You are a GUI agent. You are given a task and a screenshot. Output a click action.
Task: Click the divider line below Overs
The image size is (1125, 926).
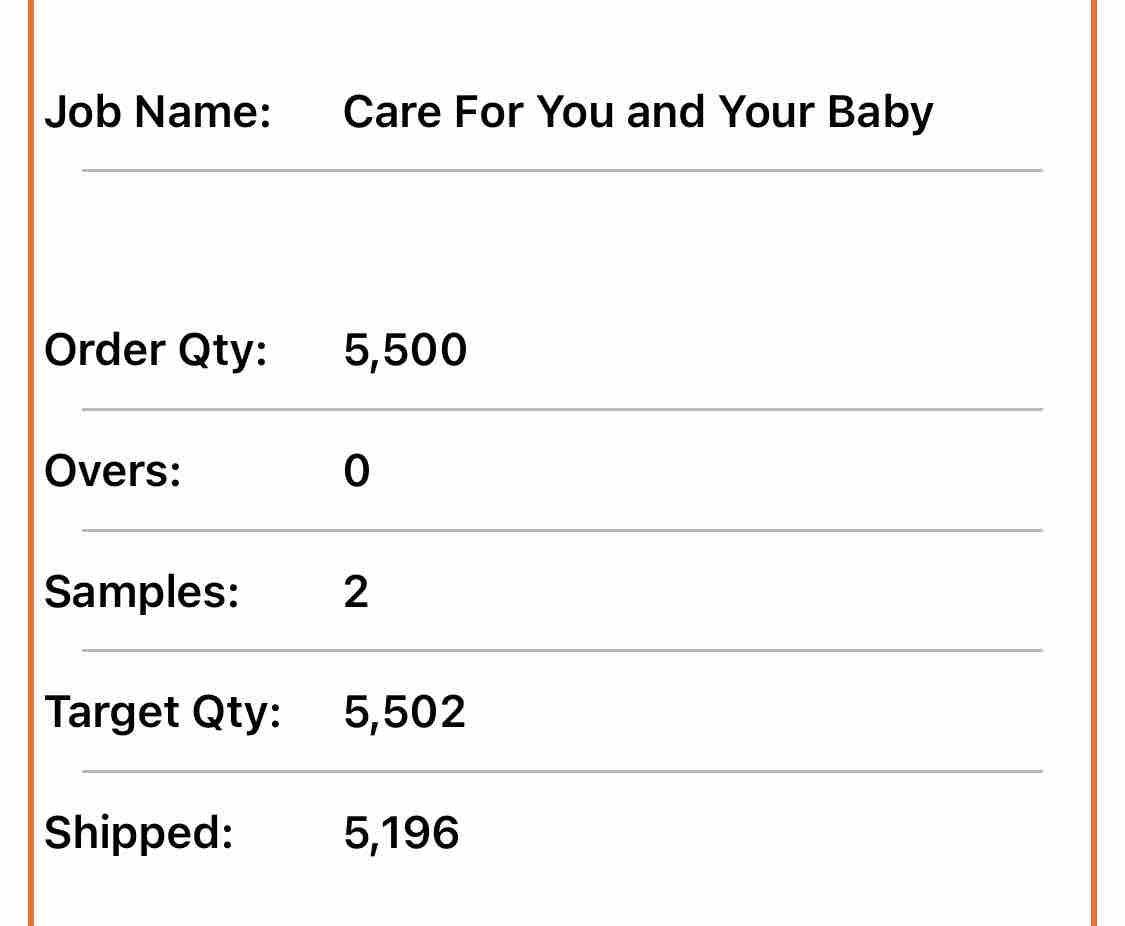point(562,530)
